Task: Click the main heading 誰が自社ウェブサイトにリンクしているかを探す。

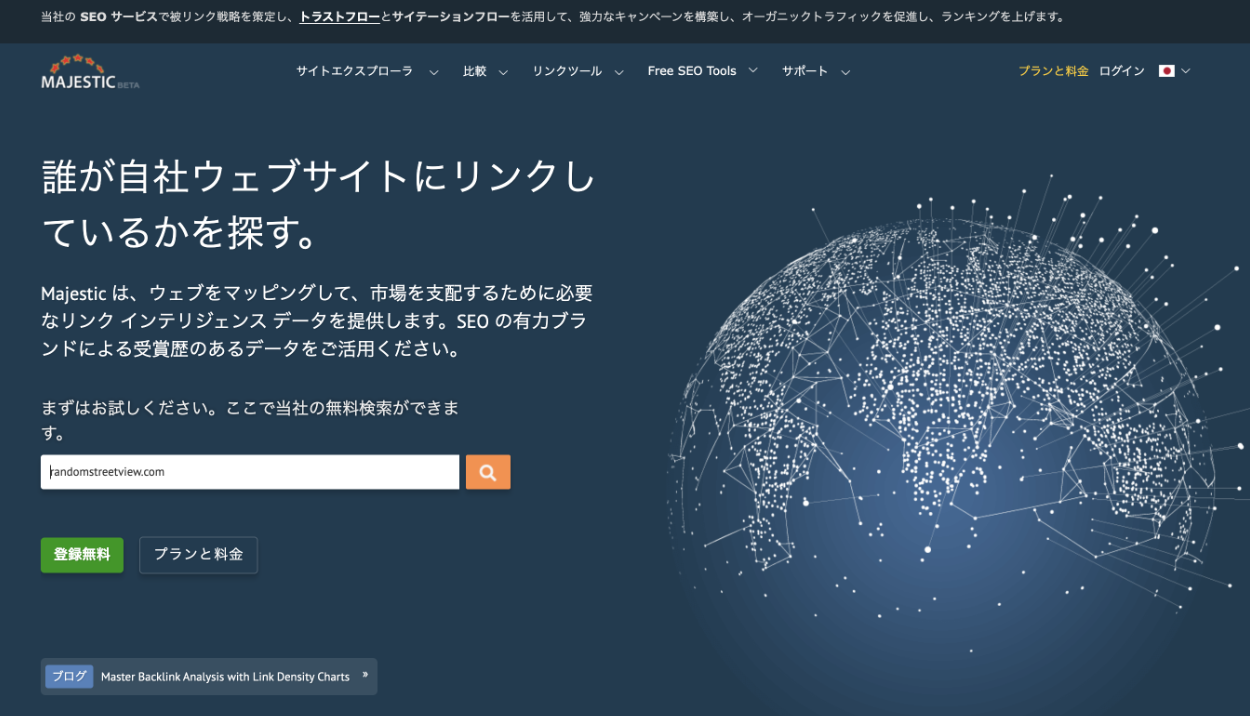Action: click(x=318, y=205)
